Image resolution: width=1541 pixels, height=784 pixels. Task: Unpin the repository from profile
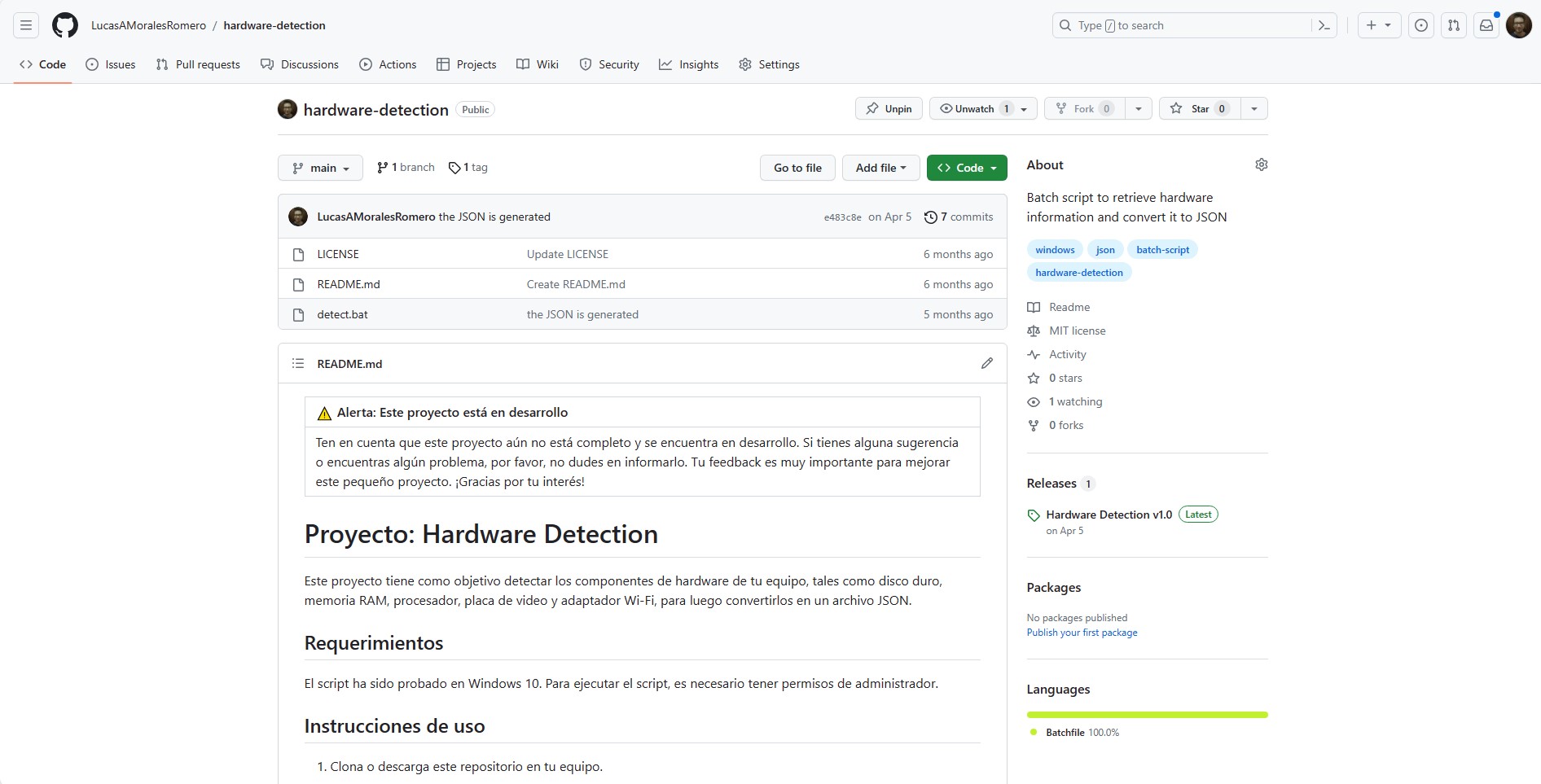coord(889,108)
